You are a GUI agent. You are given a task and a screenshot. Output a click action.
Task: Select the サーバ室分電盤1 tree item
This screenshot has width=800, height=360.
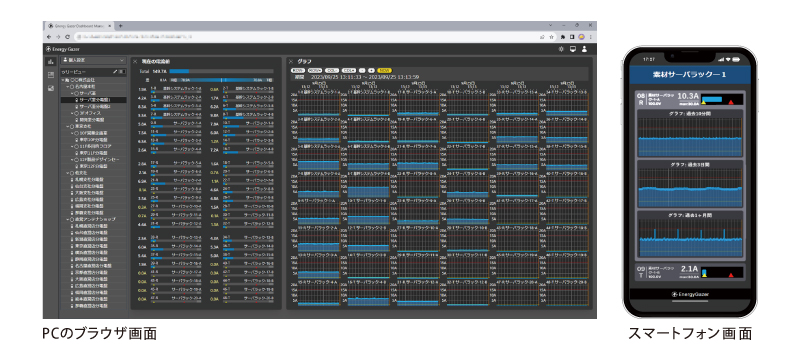point(93,100)
